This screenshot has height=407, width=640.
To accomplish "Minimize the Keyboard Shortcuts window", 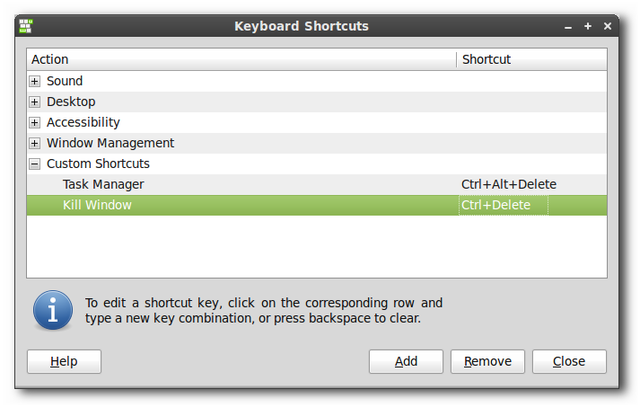I will (x=568, y=27).
